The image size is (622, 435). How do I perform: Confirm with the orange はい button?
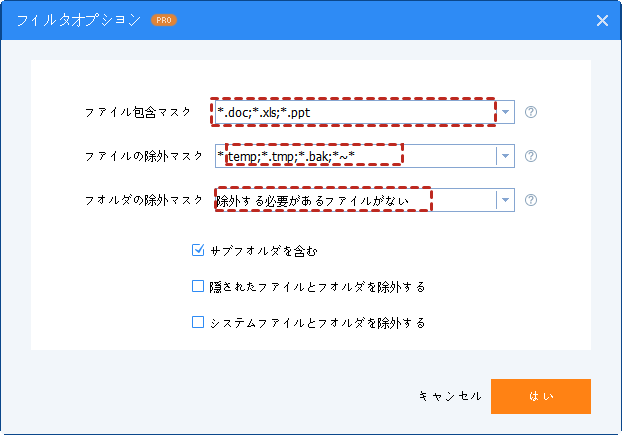(540, 396)
